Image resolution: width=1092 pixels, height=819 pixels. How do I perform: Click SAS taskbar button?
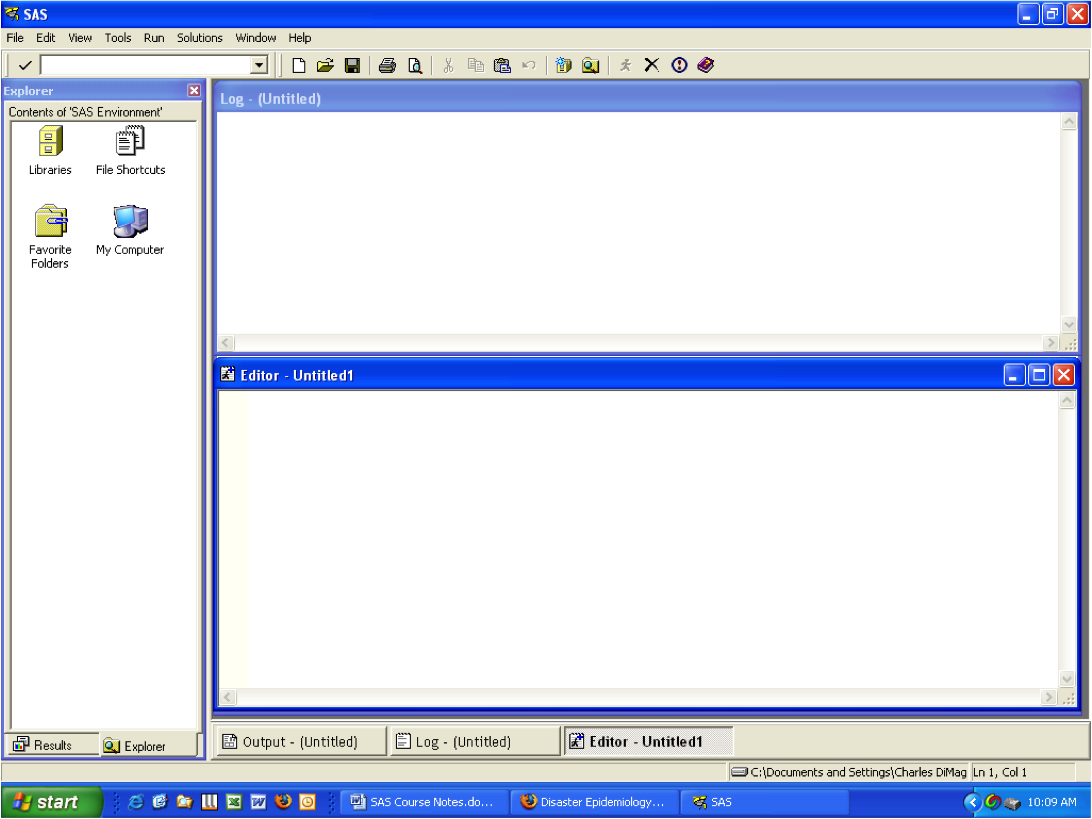coord(764,802)
